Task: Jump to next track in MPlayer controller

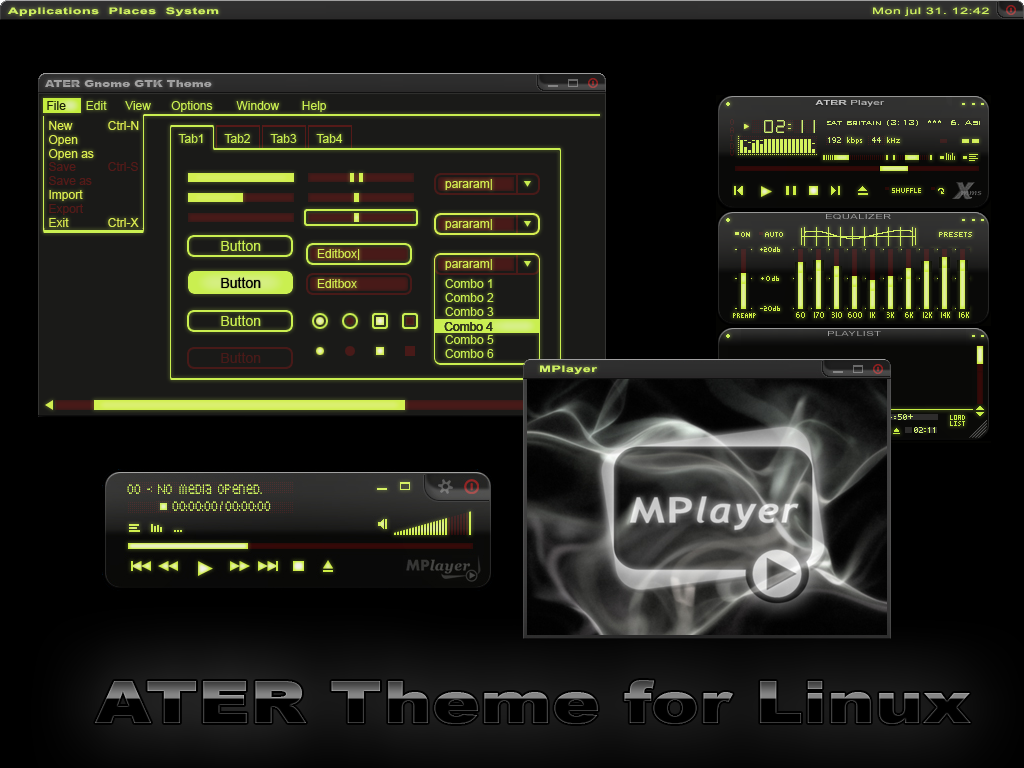Action: point(268,566)
